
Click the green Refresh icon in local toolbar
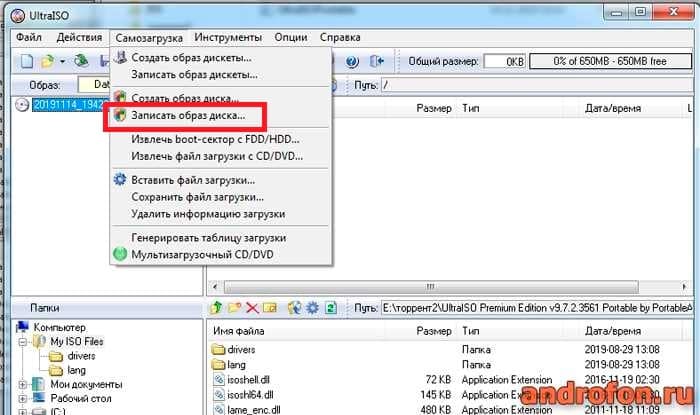(331, 308)
